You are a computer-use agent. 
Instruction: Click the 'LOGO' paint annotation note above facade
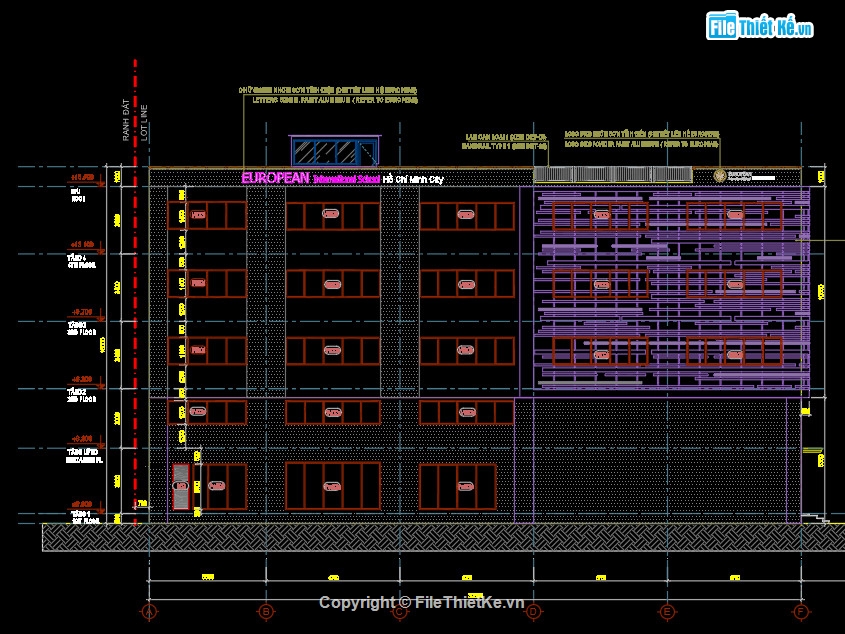641,139
